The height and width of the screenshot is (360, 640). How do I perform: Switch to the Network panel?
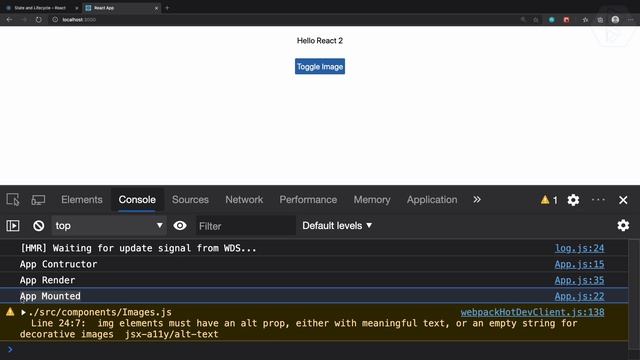(x=244, y=200)
